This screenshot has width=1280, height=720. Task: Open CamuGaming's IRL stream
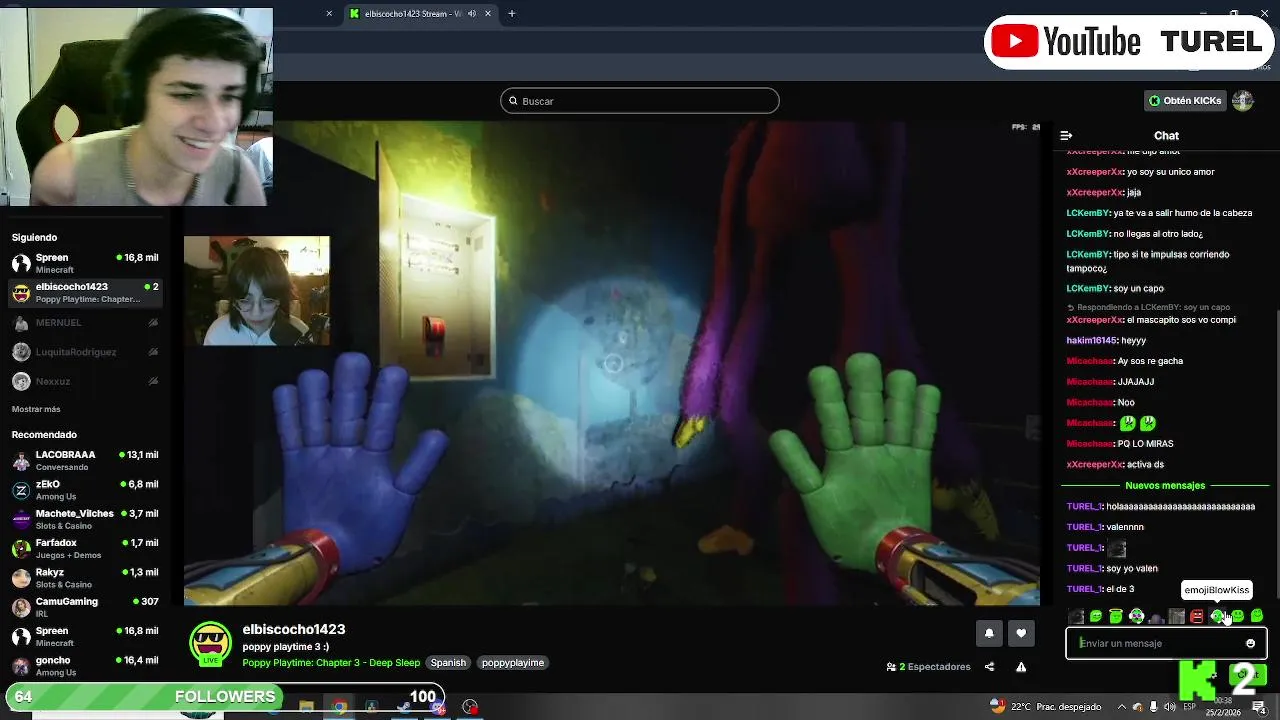pos(85,607)
